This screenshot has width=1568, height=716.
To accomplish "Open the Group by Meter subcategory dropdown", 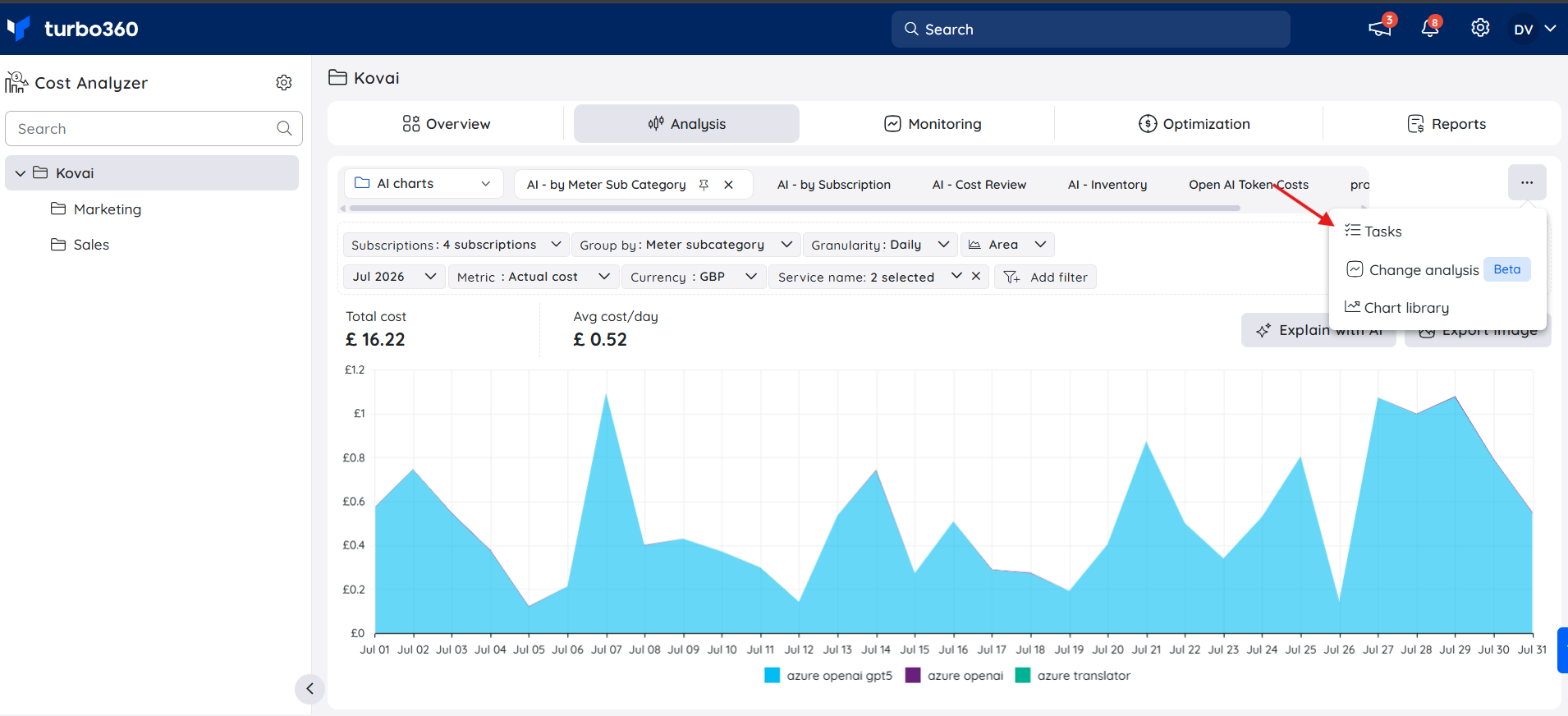I will pyautogui.click(x=685, y=245).
